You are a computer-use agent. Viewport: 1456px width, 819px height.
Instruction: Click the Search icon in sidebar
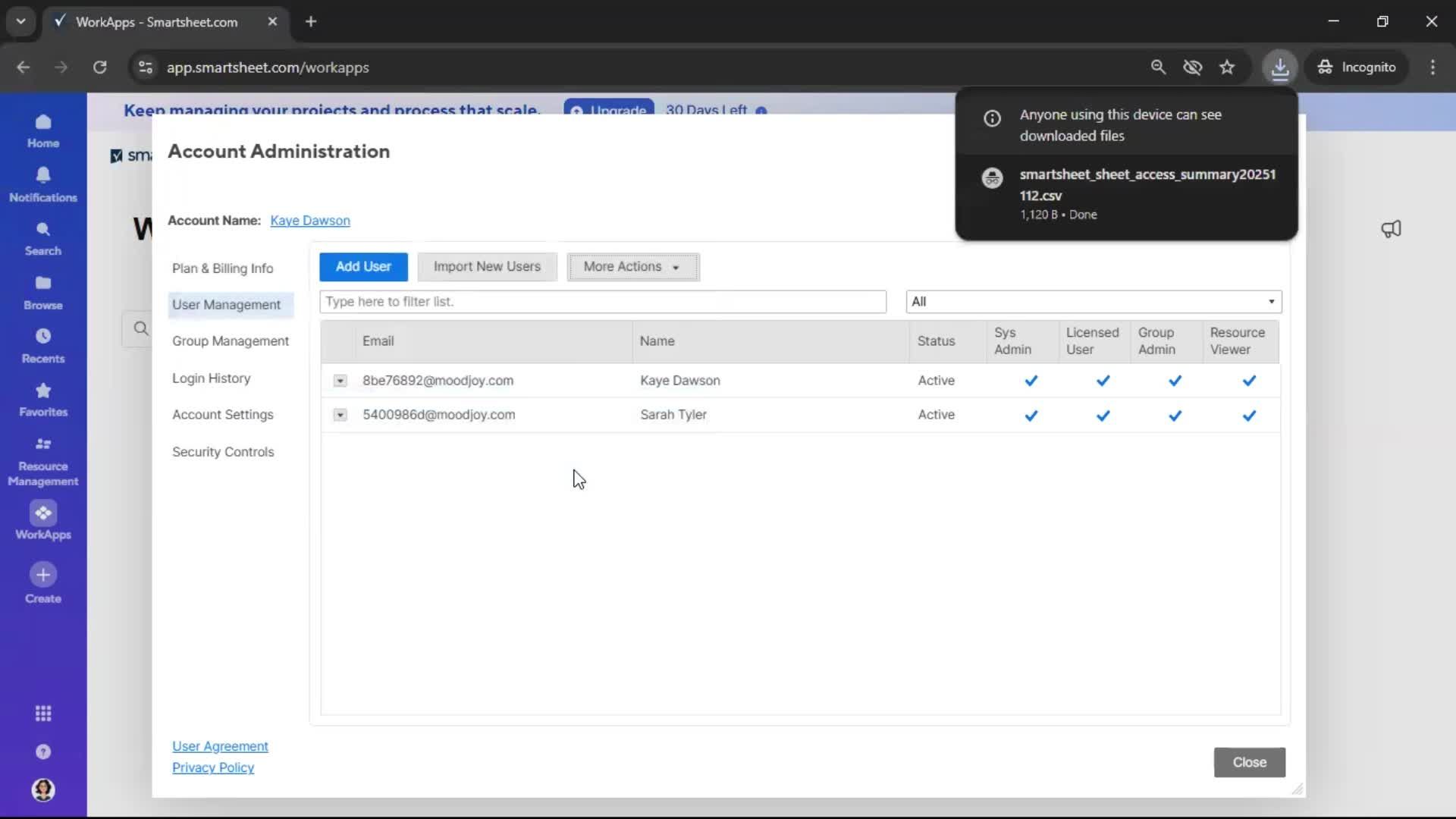coord(43,230)
